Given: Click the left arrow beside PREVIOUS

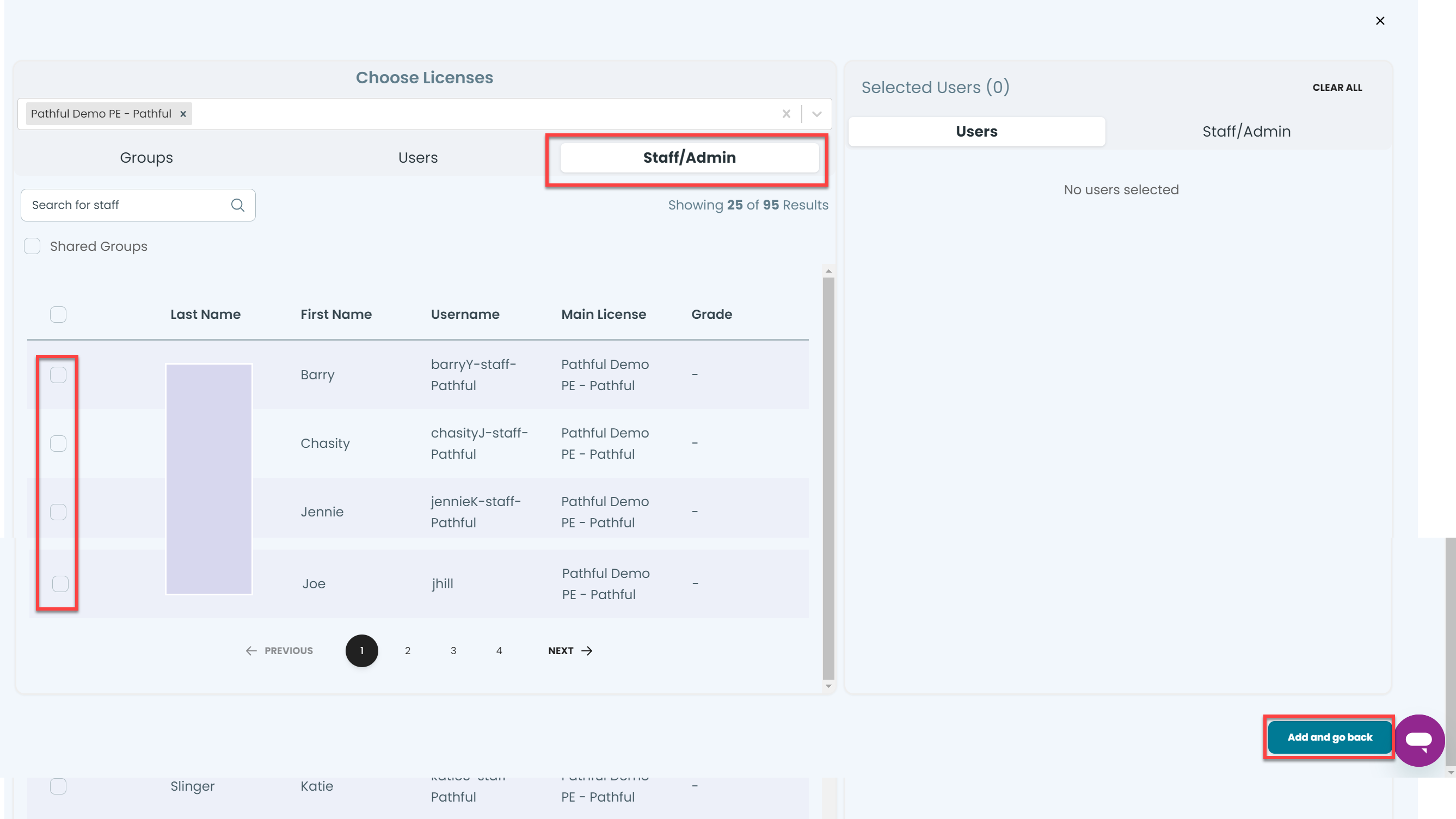Looking at the screenshot, I should click(251, 650).
